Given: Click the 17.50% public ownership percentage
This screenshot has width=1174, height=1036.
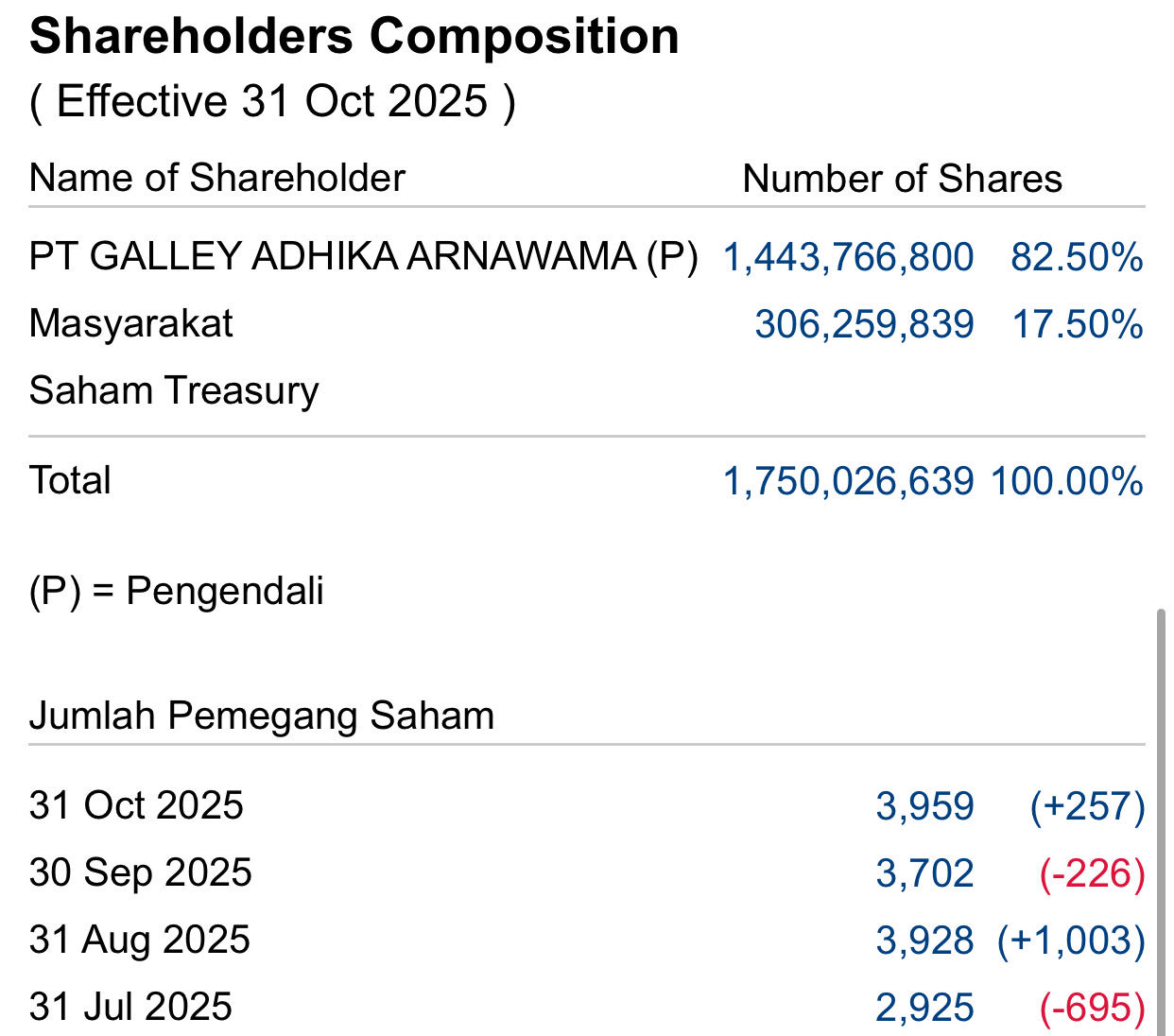Looking at the screenshot, I should click(1078, 324).
